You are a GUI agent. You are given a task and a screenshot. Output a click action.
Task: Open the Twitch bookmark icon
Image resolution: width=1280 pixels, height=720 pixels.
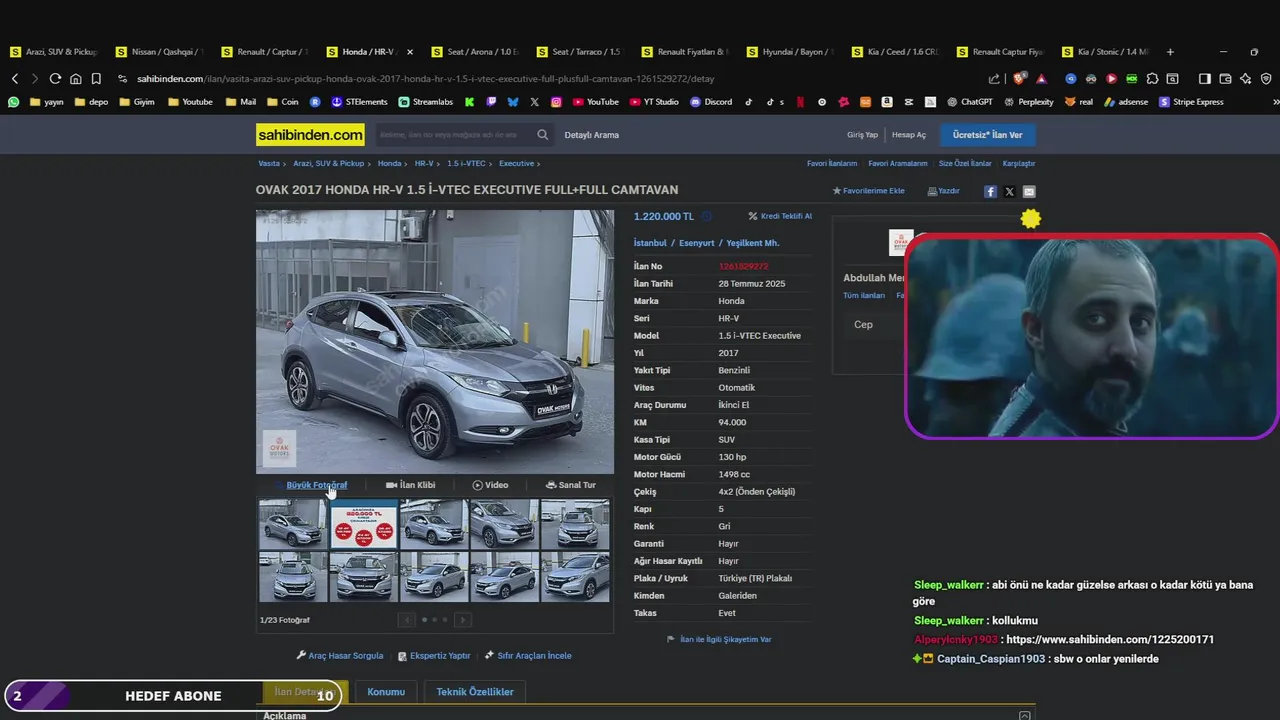[x=491, y=102]
